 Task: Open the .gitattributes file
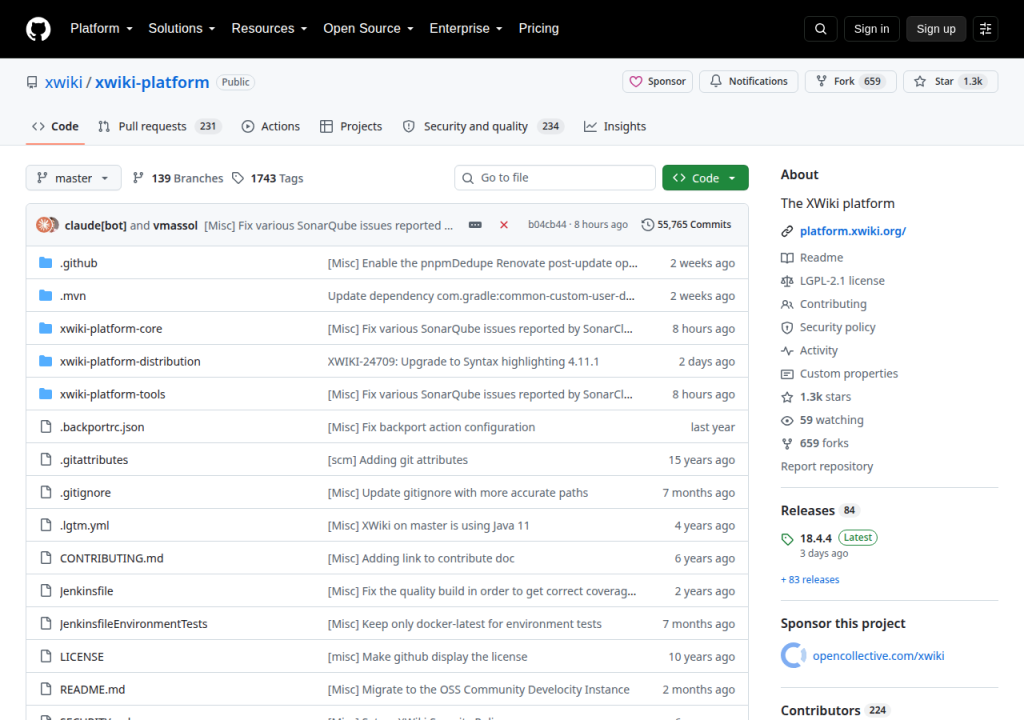click(x=94, y=460)
